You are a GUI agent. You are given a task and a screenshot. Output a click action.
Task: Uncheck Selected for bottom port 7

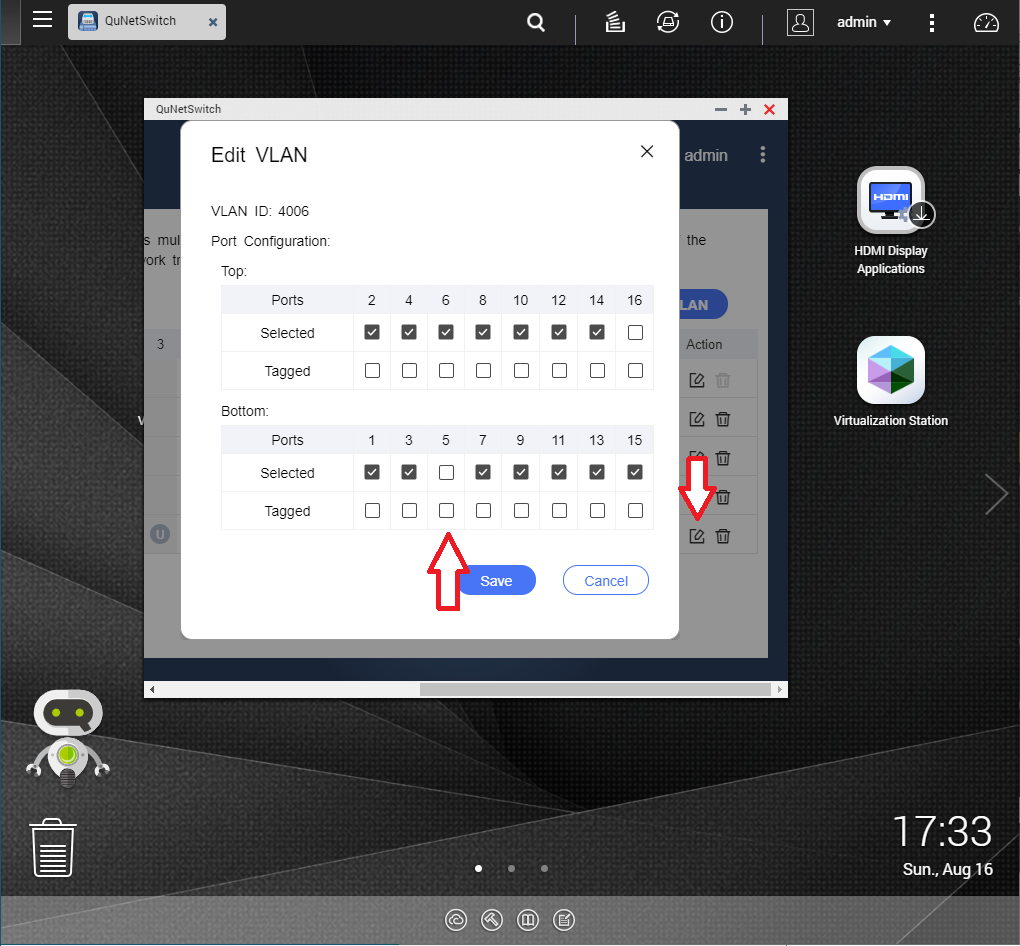[483, 472]
